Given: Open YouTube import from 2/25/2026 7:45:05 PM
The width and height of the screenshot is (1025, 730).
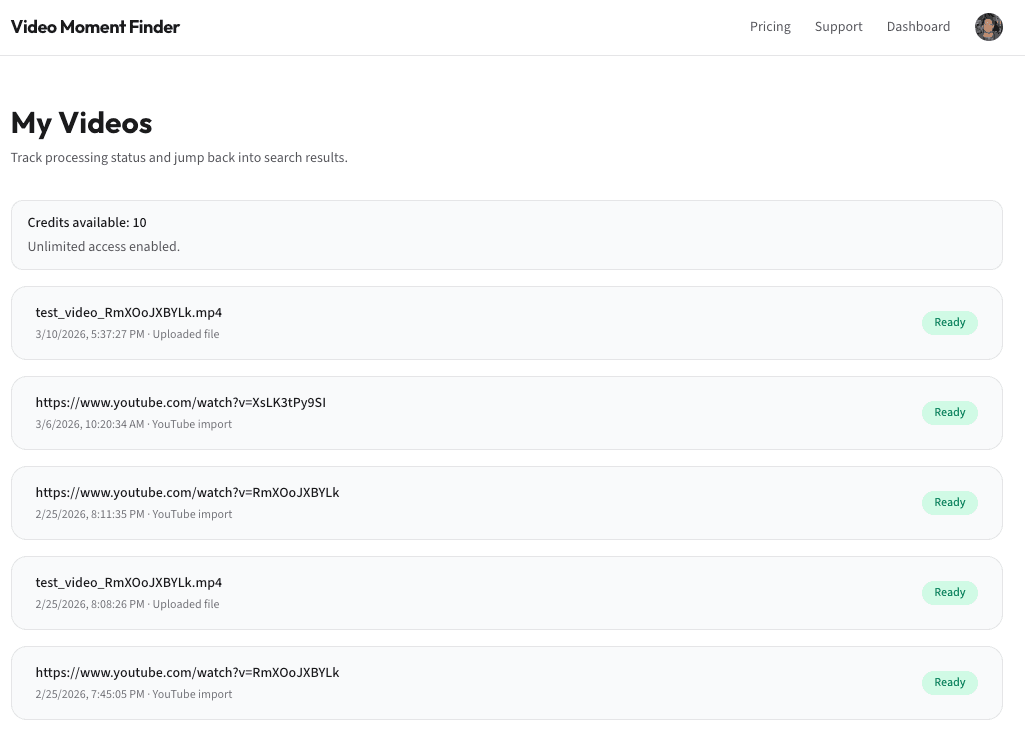Looking at the screenshot, I should [187, 673].
